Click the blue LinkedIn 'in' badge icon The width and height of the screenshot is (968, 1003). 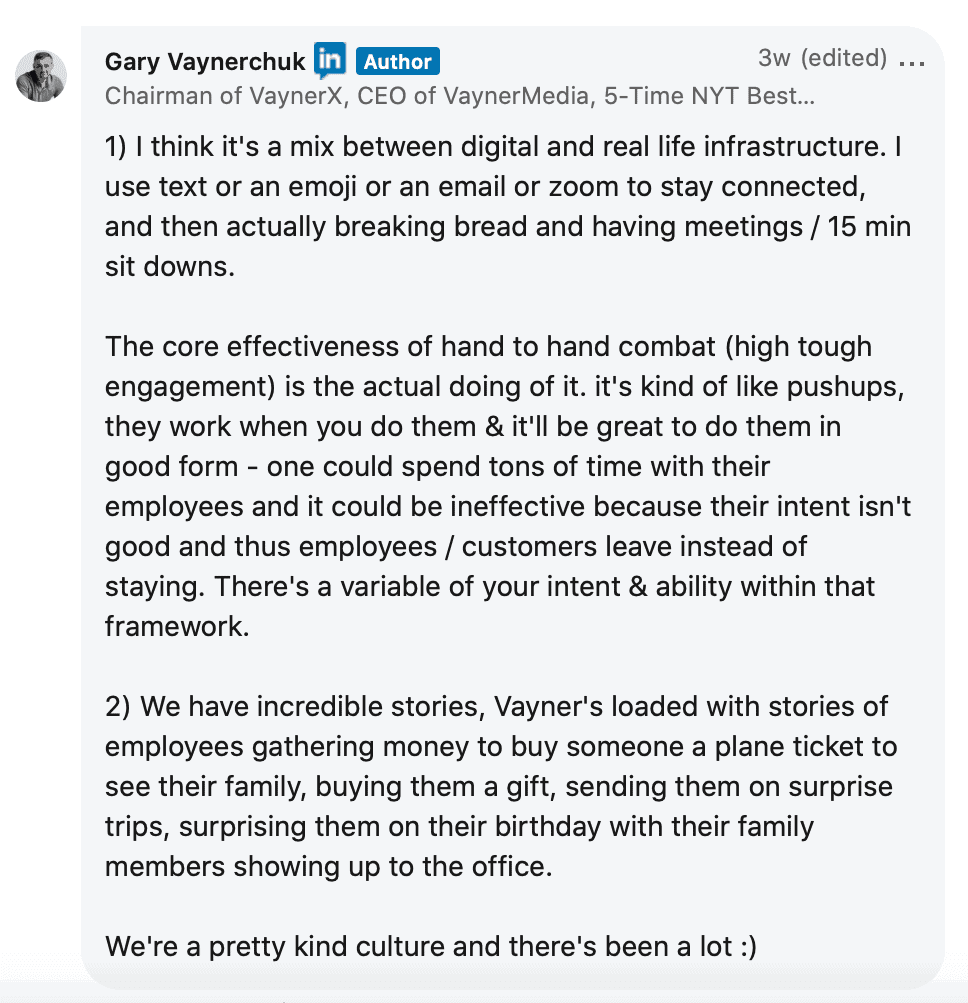pyautogui.click(x=330, y=60)
